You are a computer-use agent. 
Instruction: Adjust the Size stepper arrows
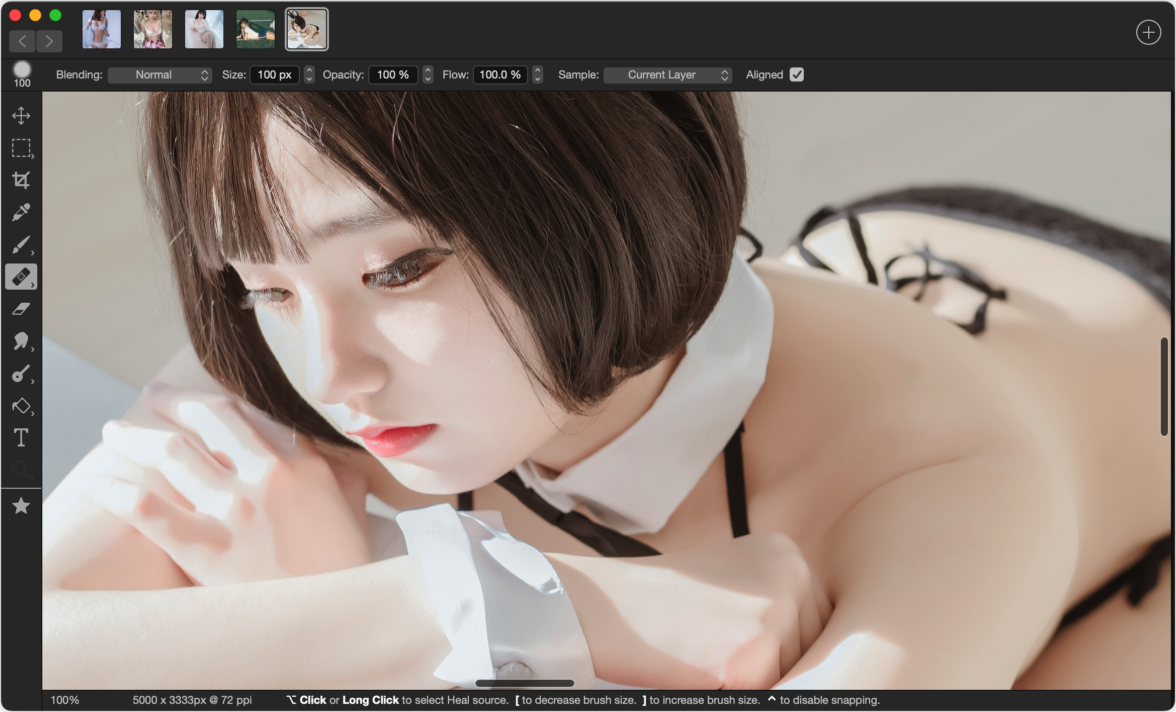tap(309, 74)
